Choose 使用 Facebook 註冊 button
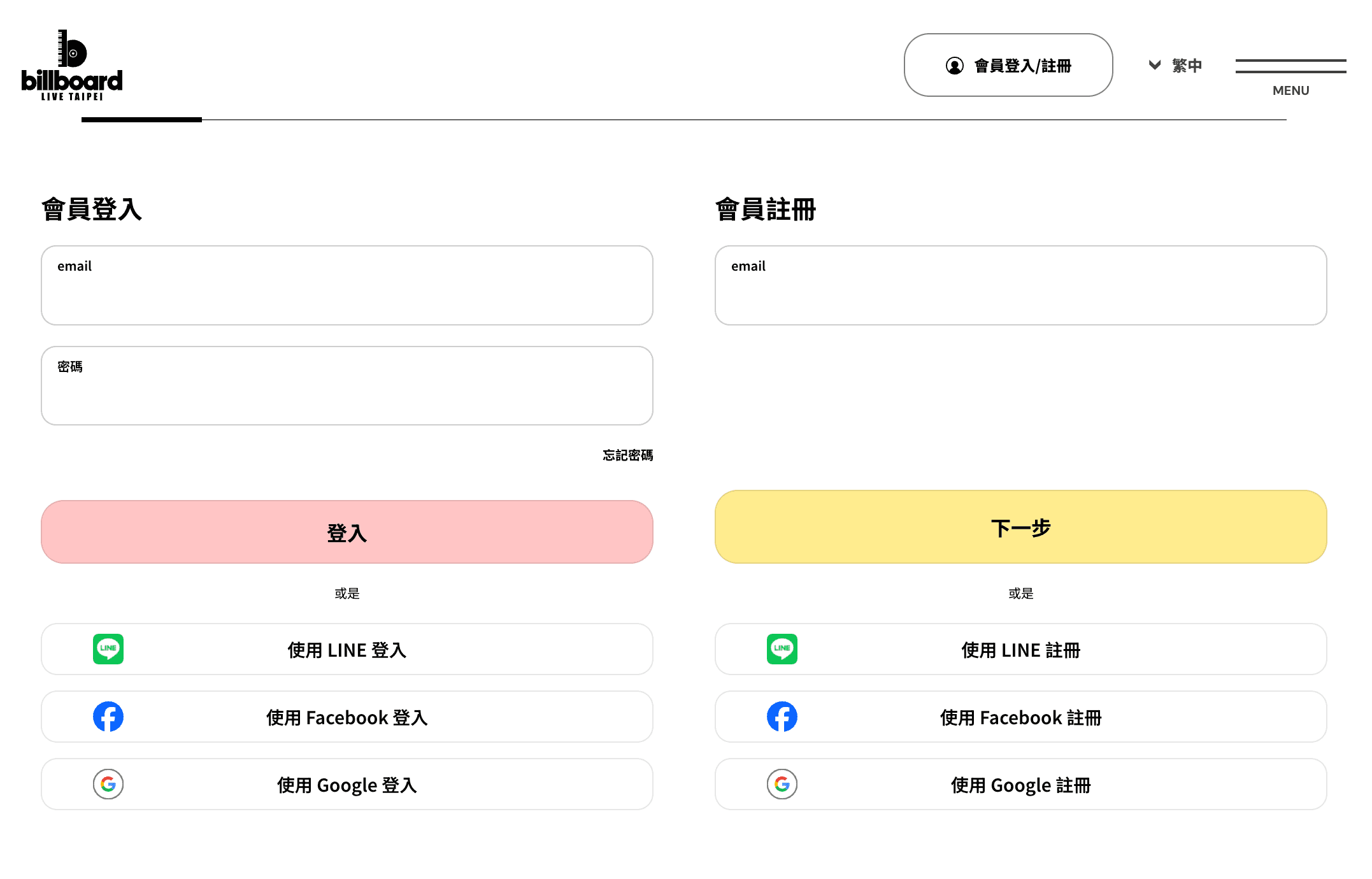The width and height of the screenshot is (1372, 879). point(1020,717)
